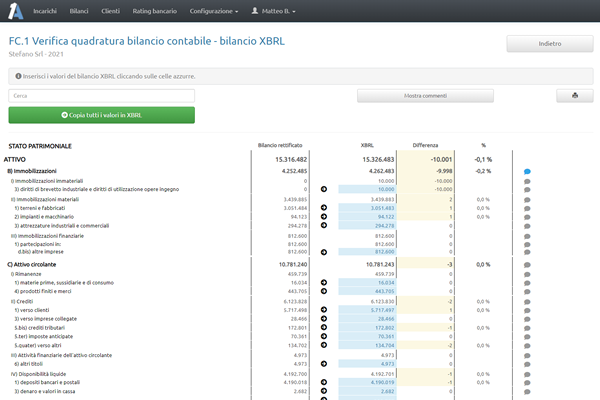Copy value arrow for altre imprese

pyautogui.click(x=324, y=252)
